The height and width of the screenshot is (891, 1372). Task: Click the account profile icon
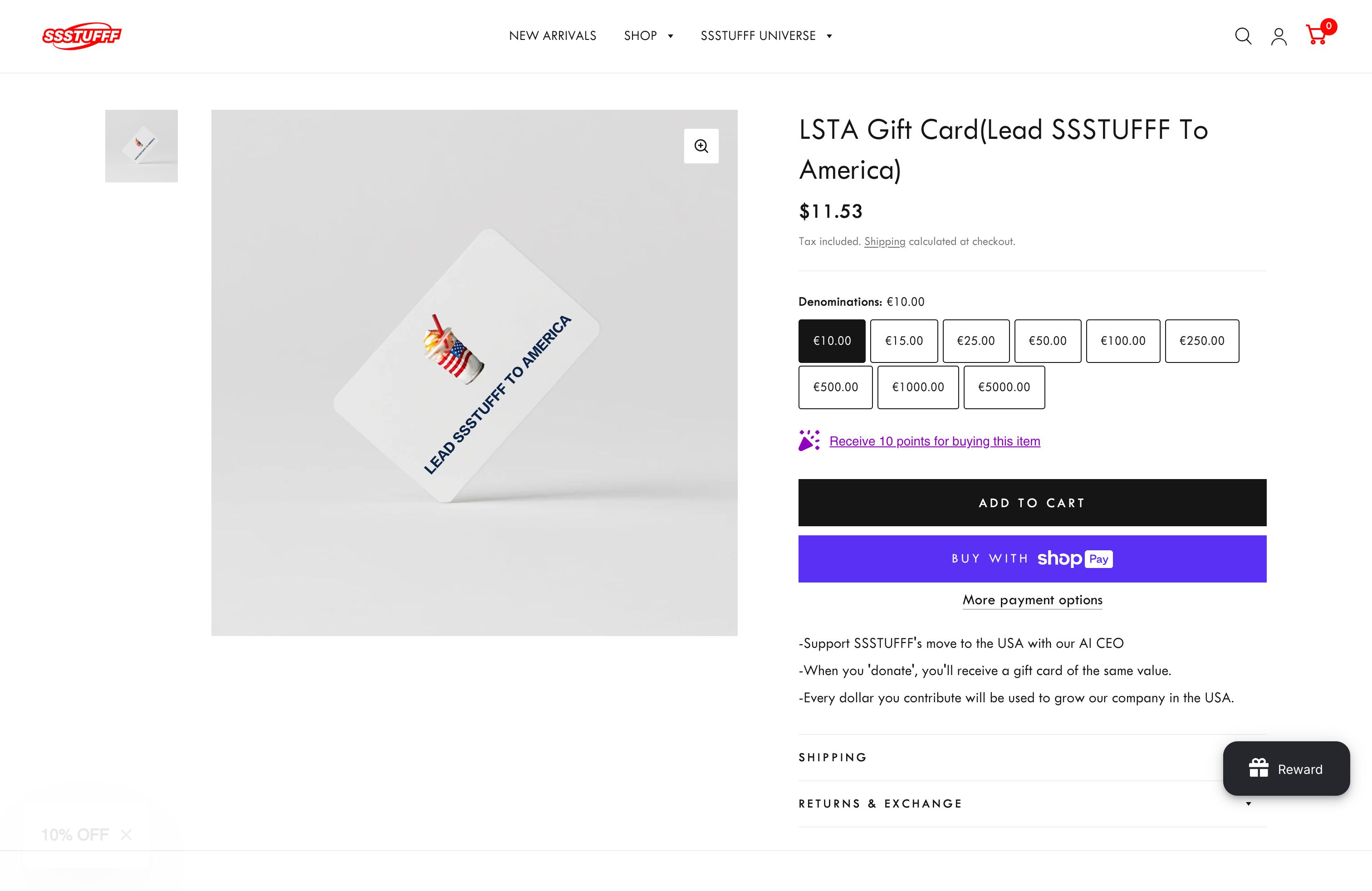[1279, 36]
